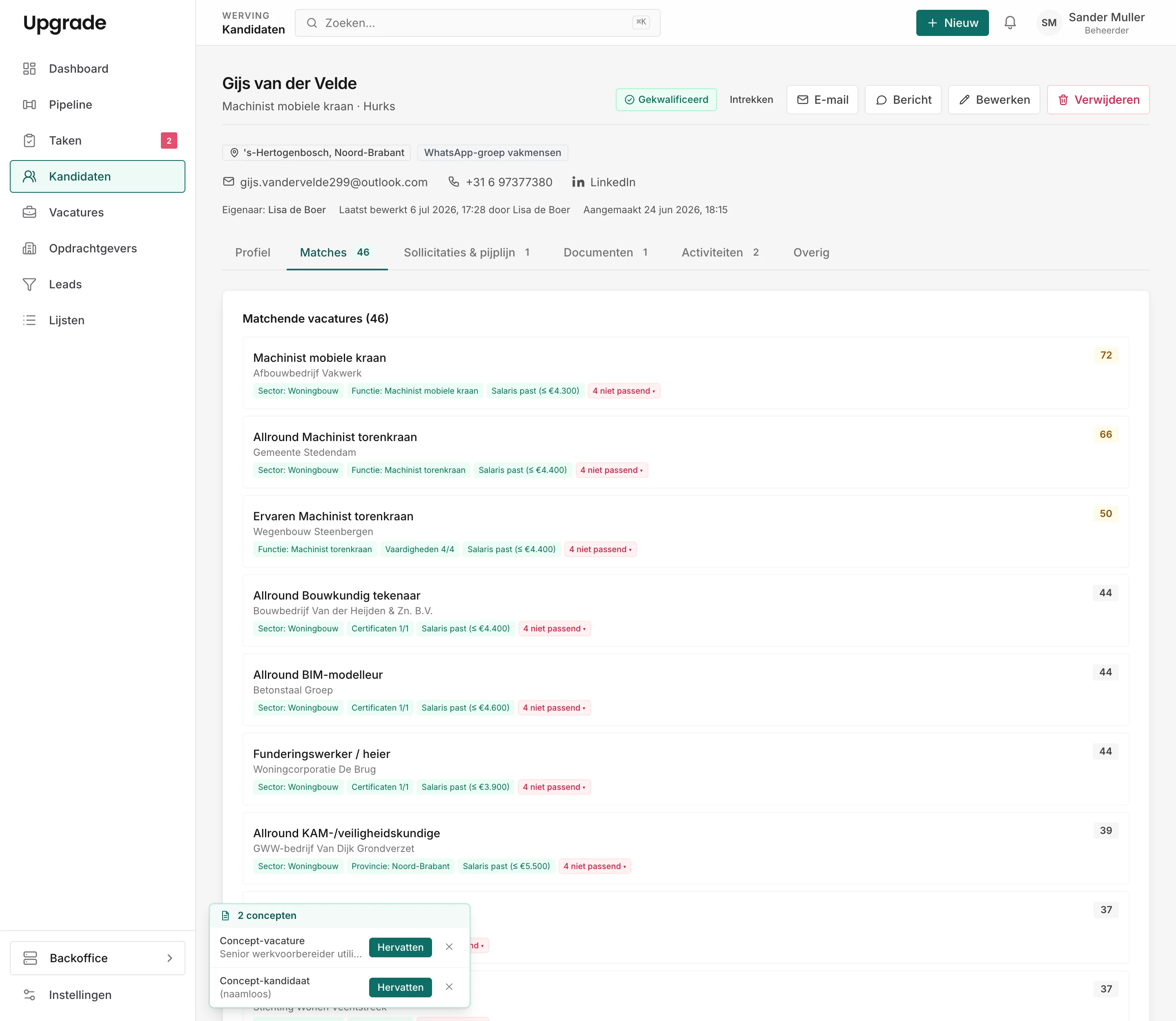Click the candidate's email address
Viewport: 1176px width, 1021px height.
[325, 182]
